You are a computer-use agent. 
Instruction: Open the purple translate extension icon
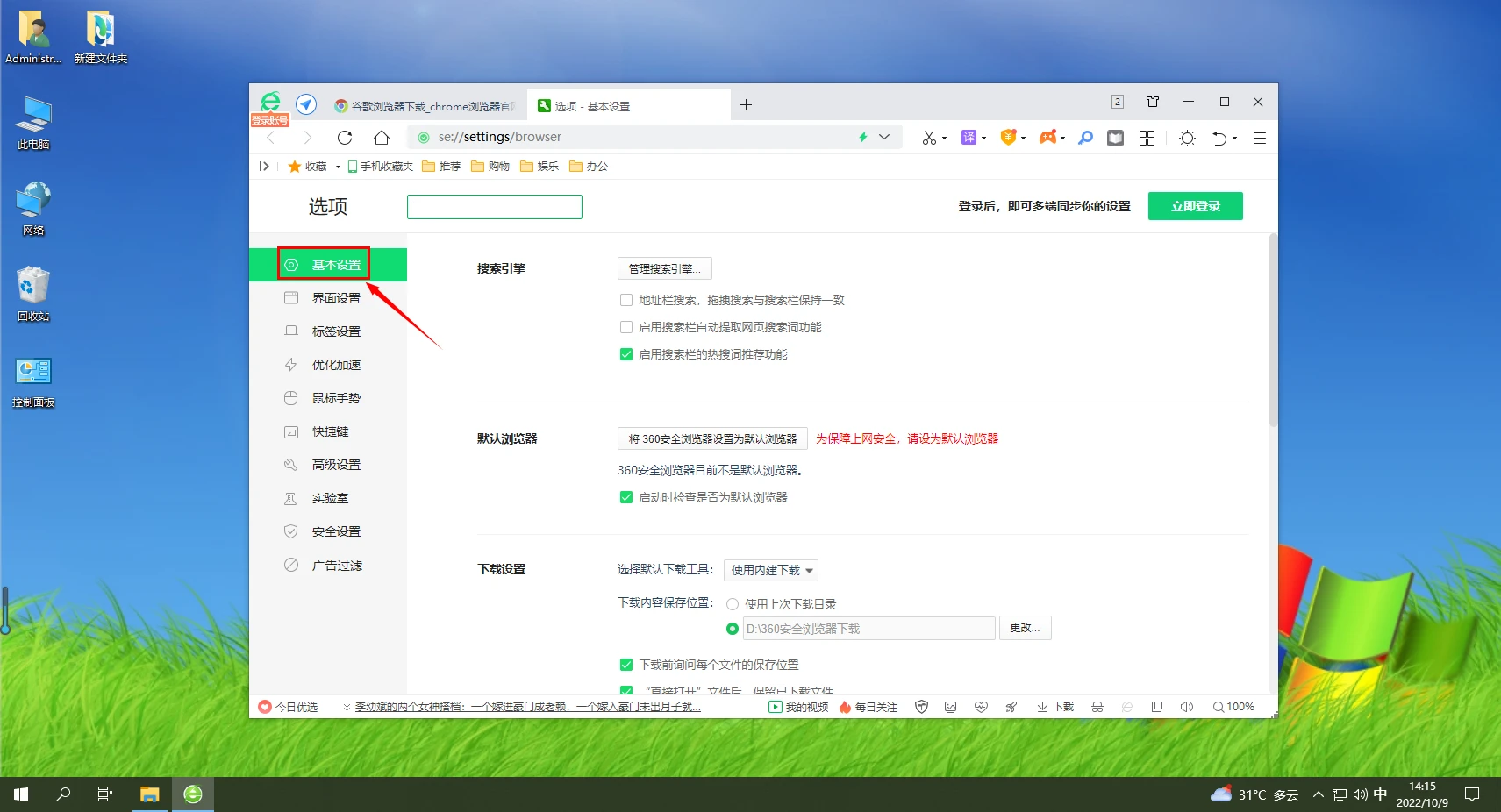969,138
